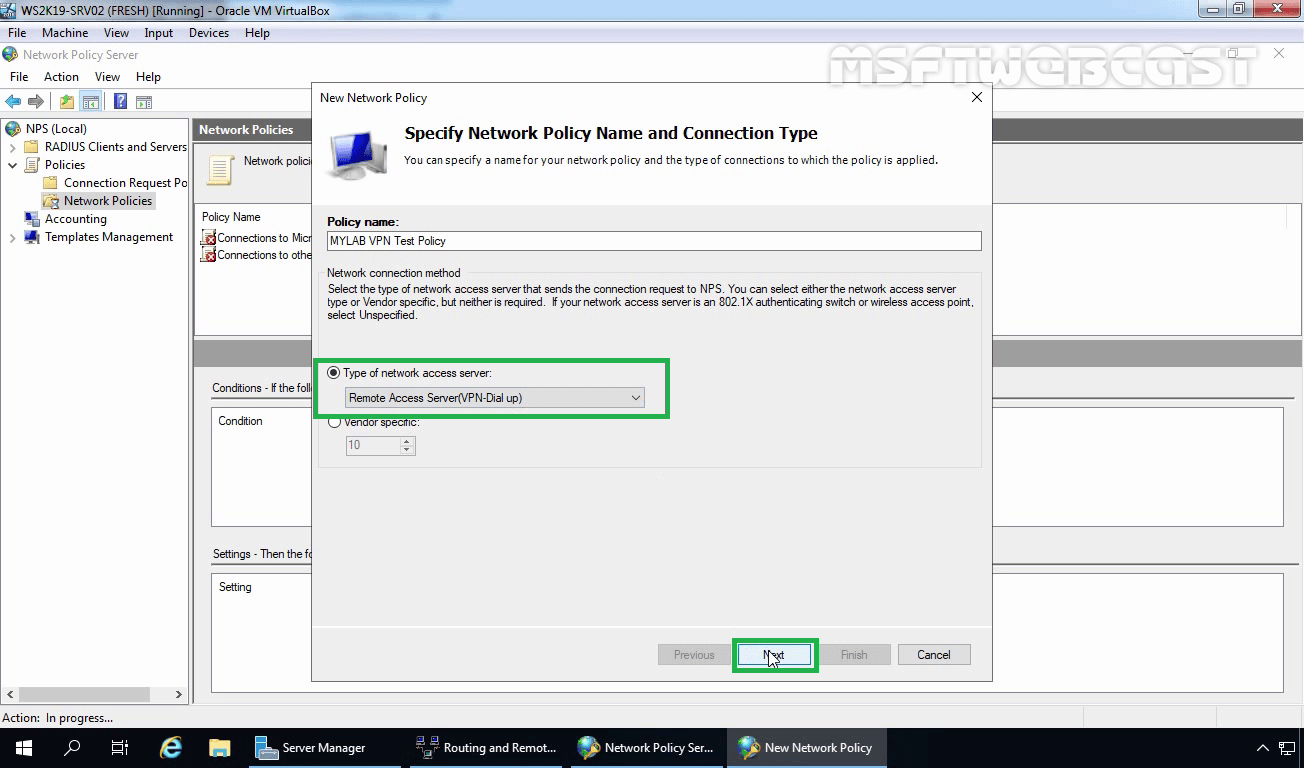Switch to Routing and Remote Access taskbar button
1304x768 pixels.
tap(487, 748)
